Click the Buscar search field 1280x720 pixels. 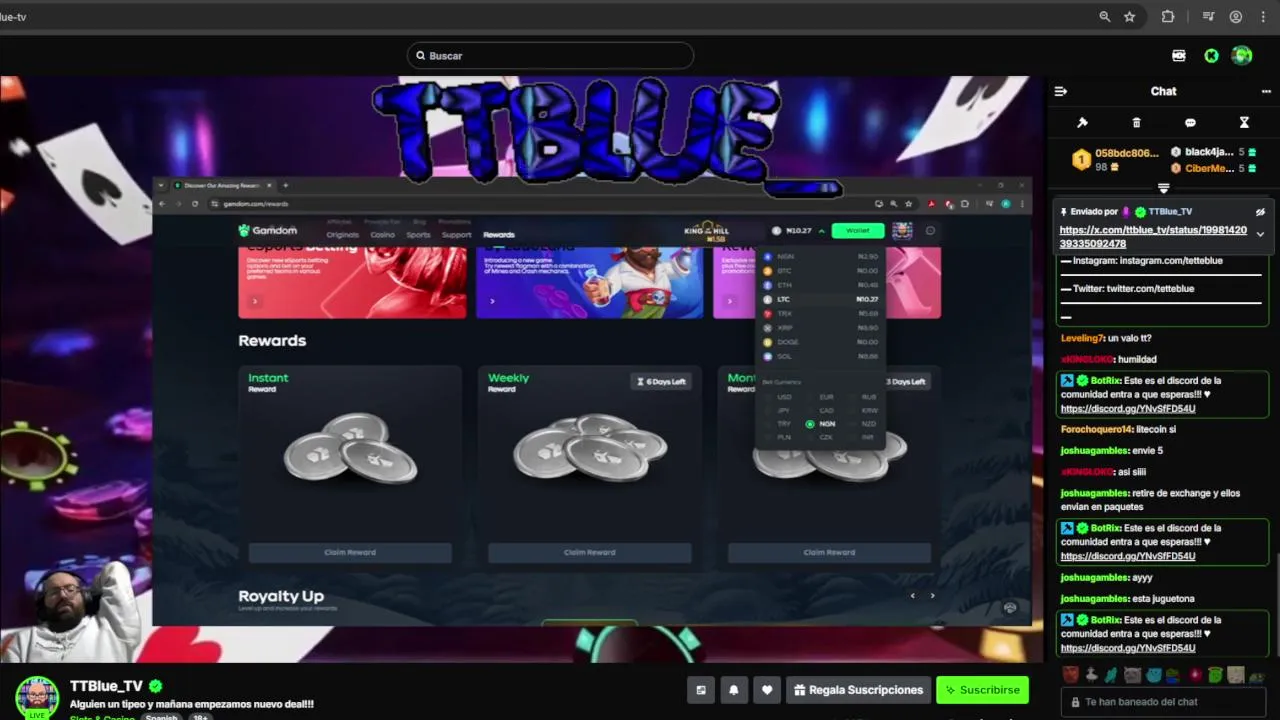[x=550, y=56]
